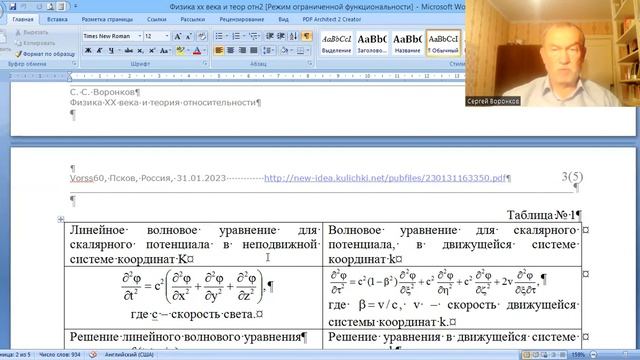
Task: Toggle underline (Ч) formatting
Action: pyautogui.click(x=111, y=51)
